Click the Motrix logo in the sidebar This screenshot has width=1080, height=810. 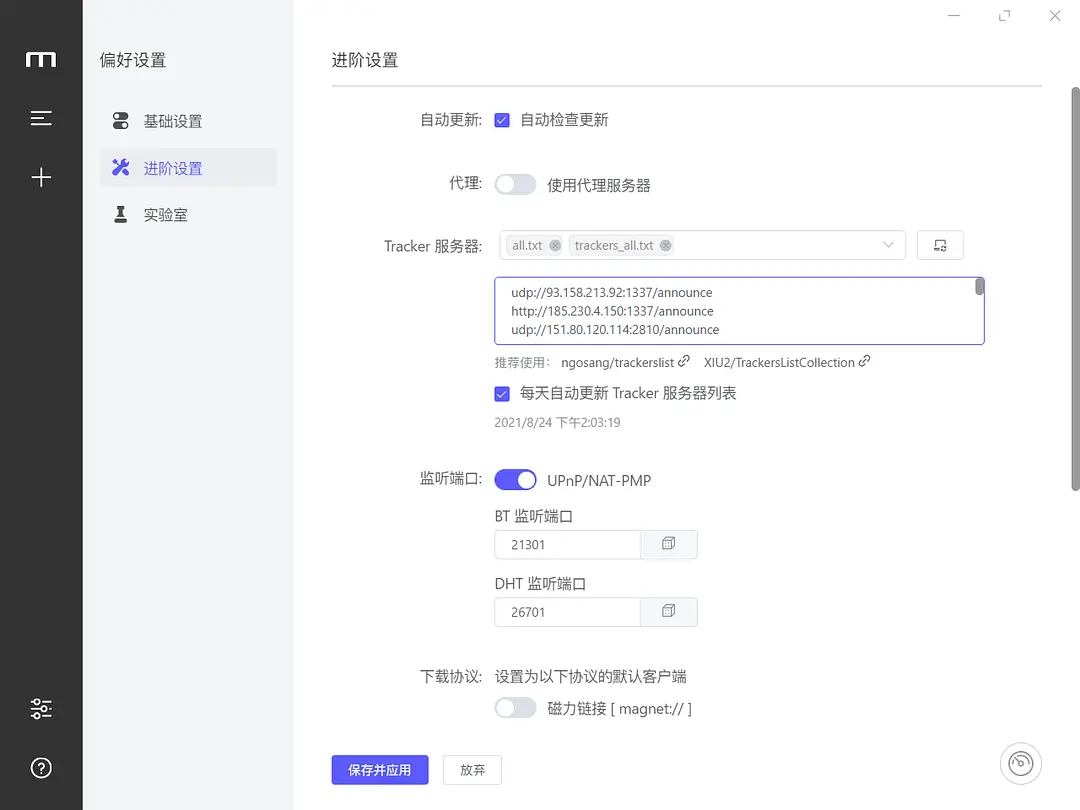pyautogui.click(x=41, y=60)
